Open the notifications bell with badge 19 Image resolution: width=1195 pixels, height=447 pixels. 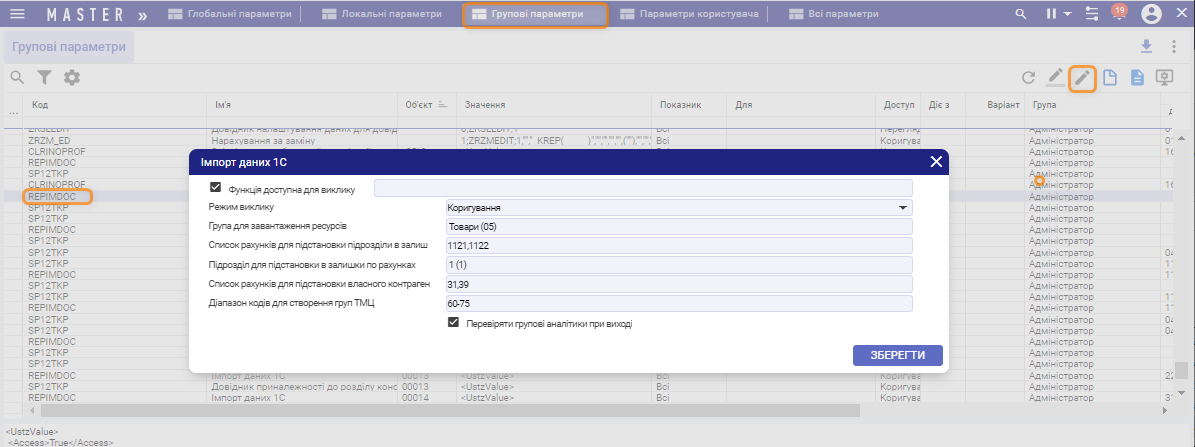click(1119, 14)
